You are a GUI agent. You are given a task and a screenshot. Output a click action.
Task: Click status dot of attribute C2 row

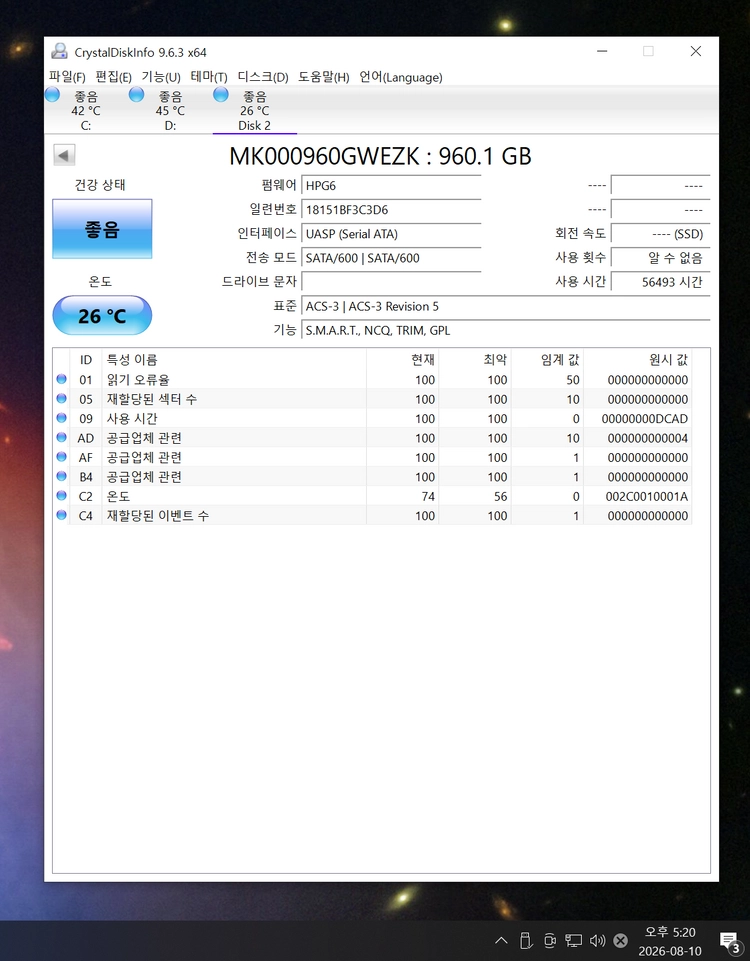pyautogui.click(x=61, y=495)
